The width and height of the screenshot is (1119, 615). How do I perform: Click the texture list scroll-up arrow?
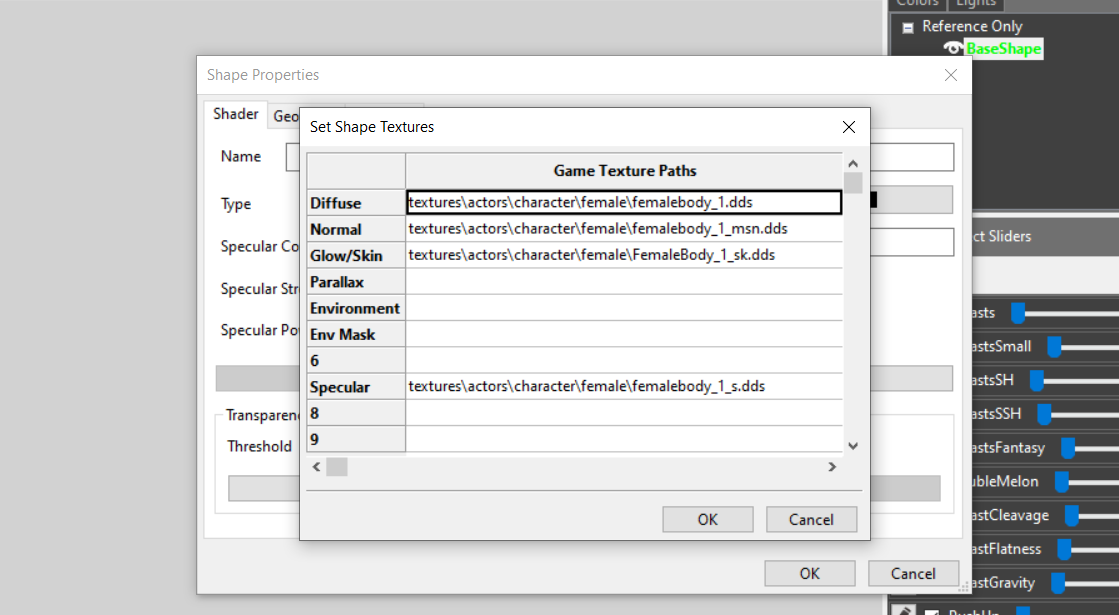pyautogui.click(x=853, y=163)
